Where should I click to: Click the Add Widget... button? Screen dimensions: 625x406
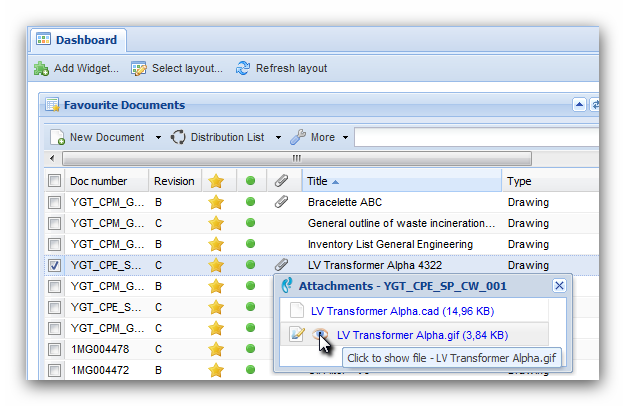[x=77, y=69]
